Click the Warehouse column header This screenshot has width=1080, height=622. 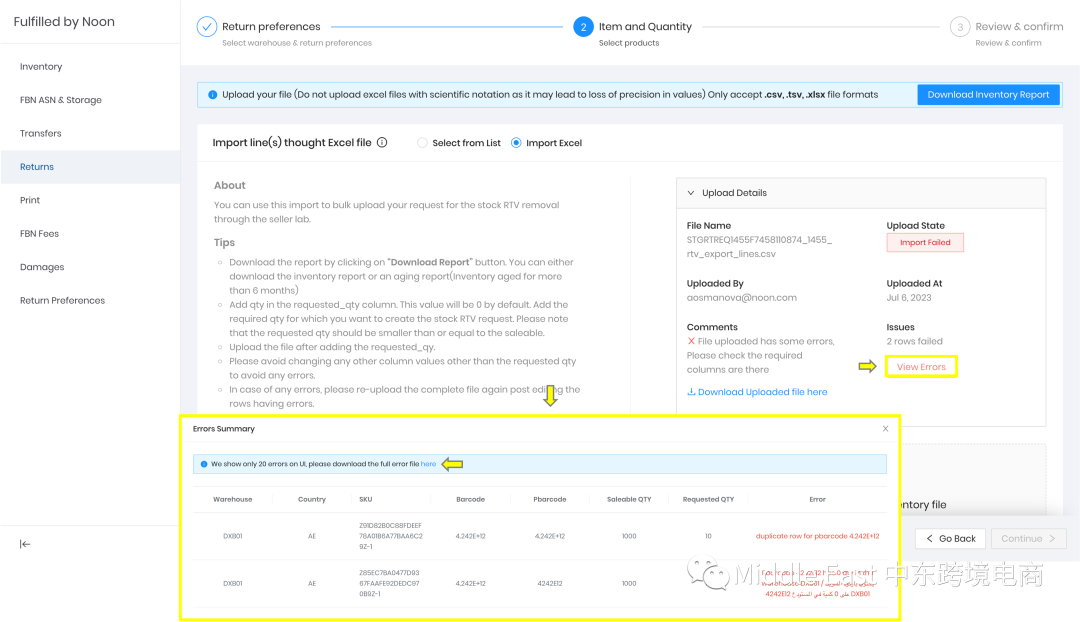click(x=233, y=499)
